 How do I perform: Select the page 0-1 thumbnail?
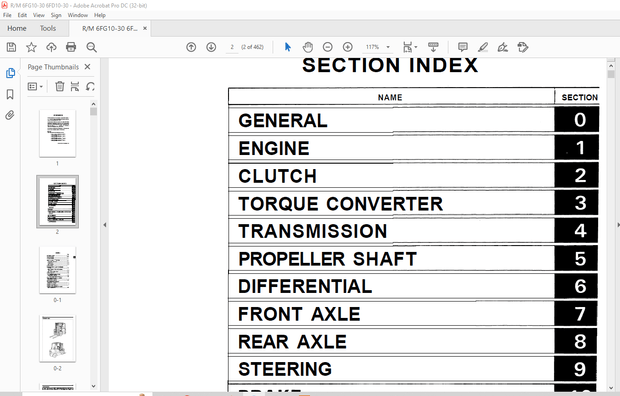pos(57,270)
